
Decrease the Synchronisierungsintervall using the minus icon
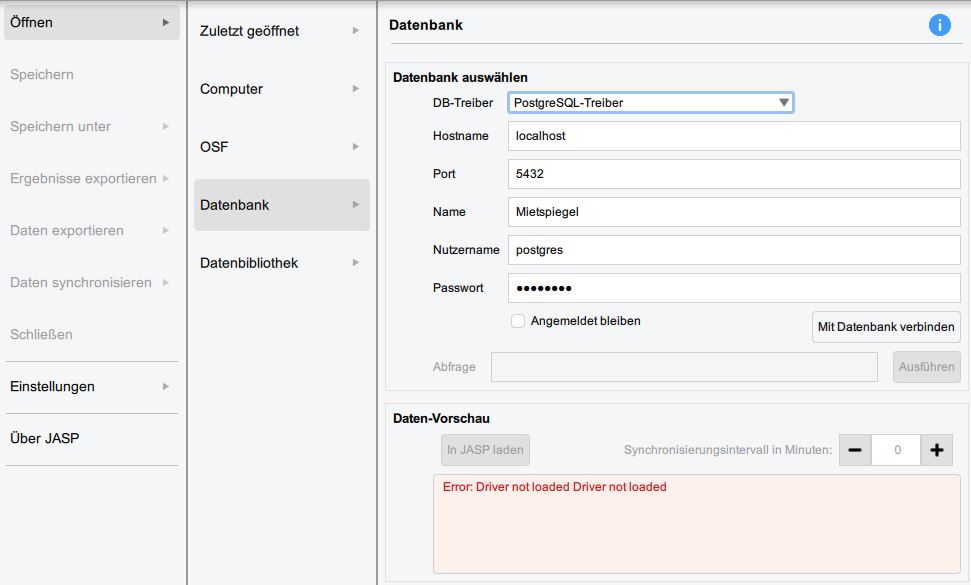(856, 450)
